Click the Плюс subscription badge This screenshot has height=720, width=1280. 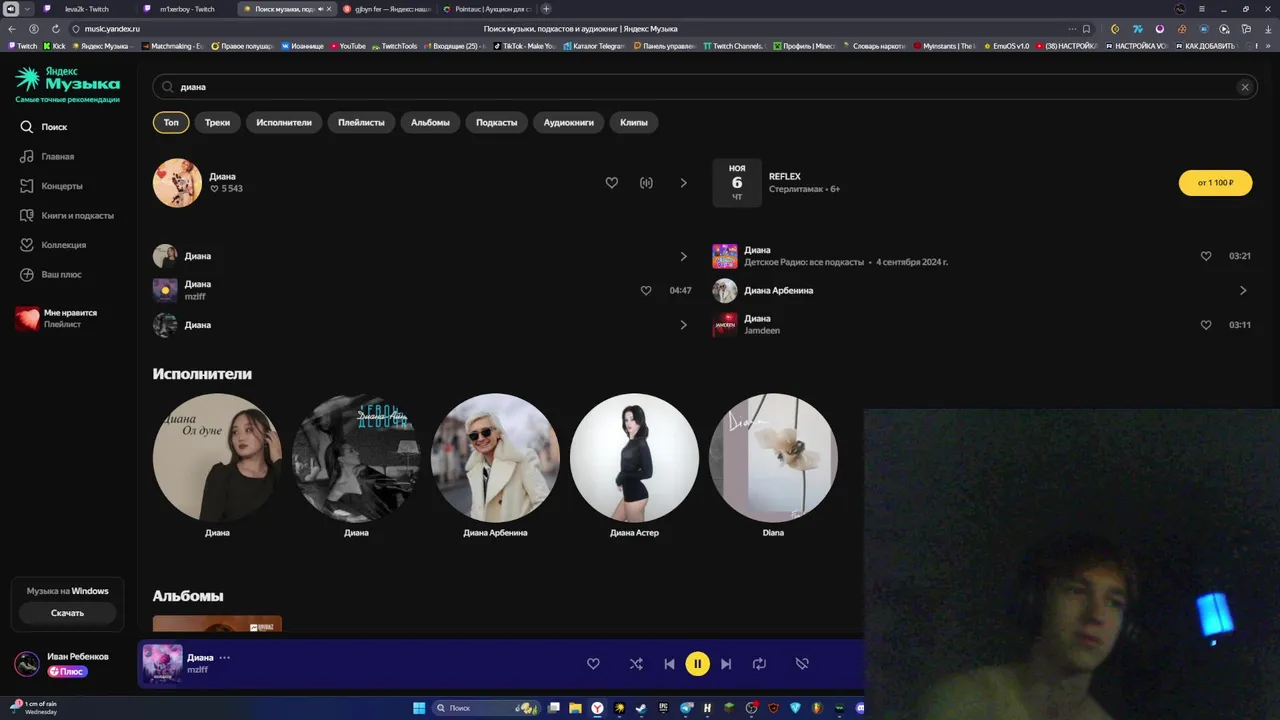pos(68,671)
